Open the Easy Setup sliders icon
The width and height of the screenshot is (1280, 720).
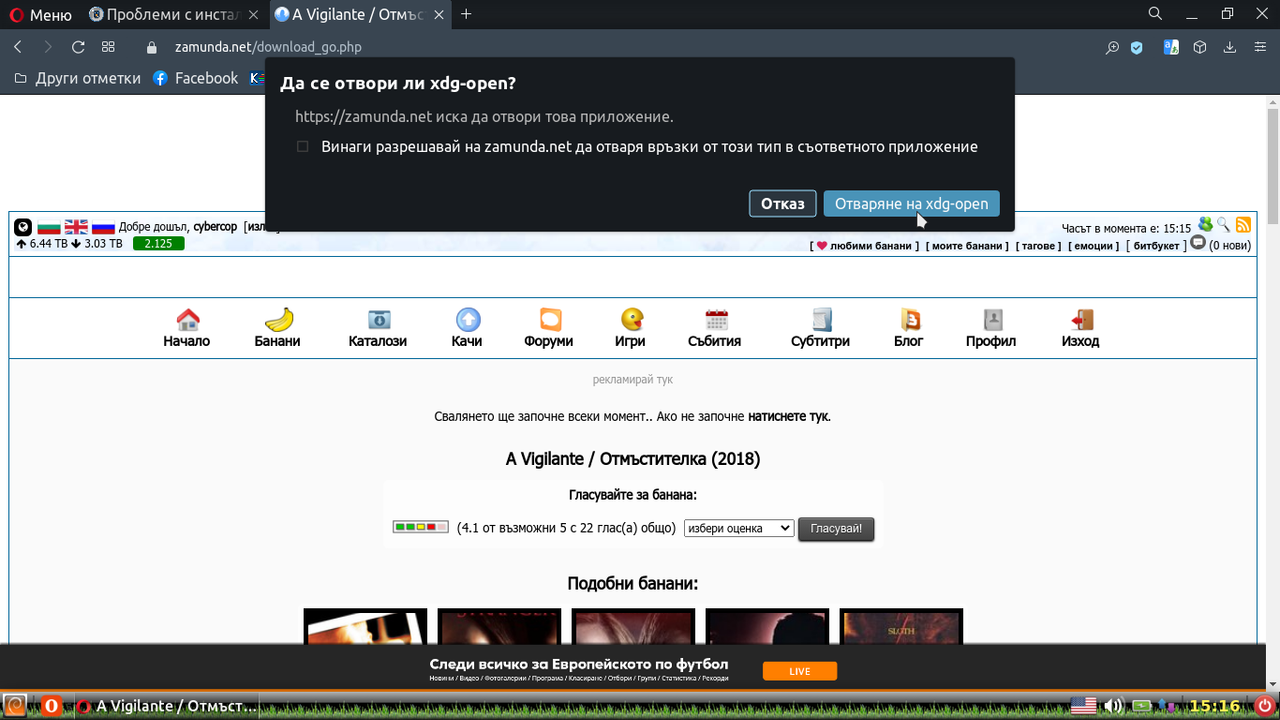[1259, 47]
